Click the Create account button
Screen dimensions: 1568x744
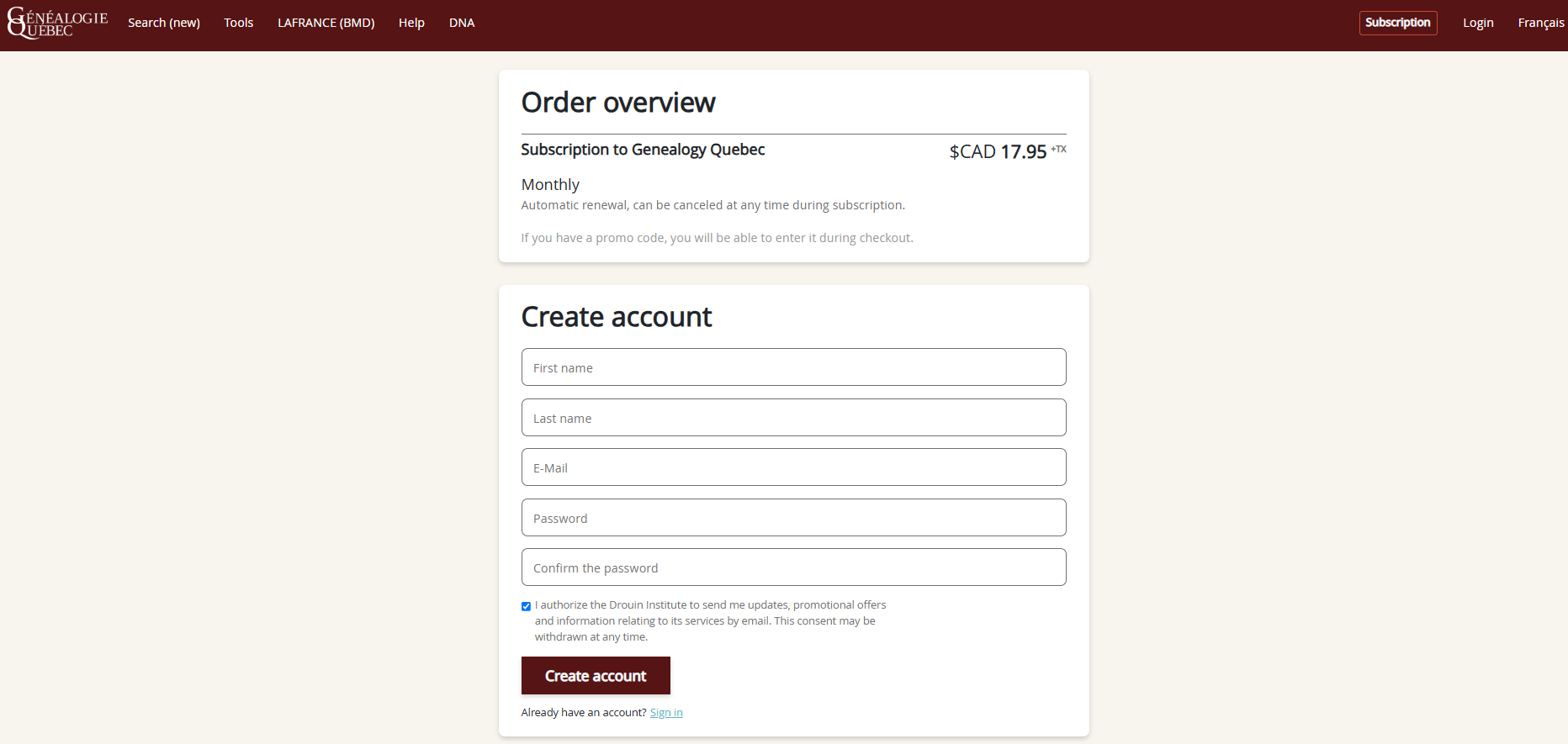596,676
